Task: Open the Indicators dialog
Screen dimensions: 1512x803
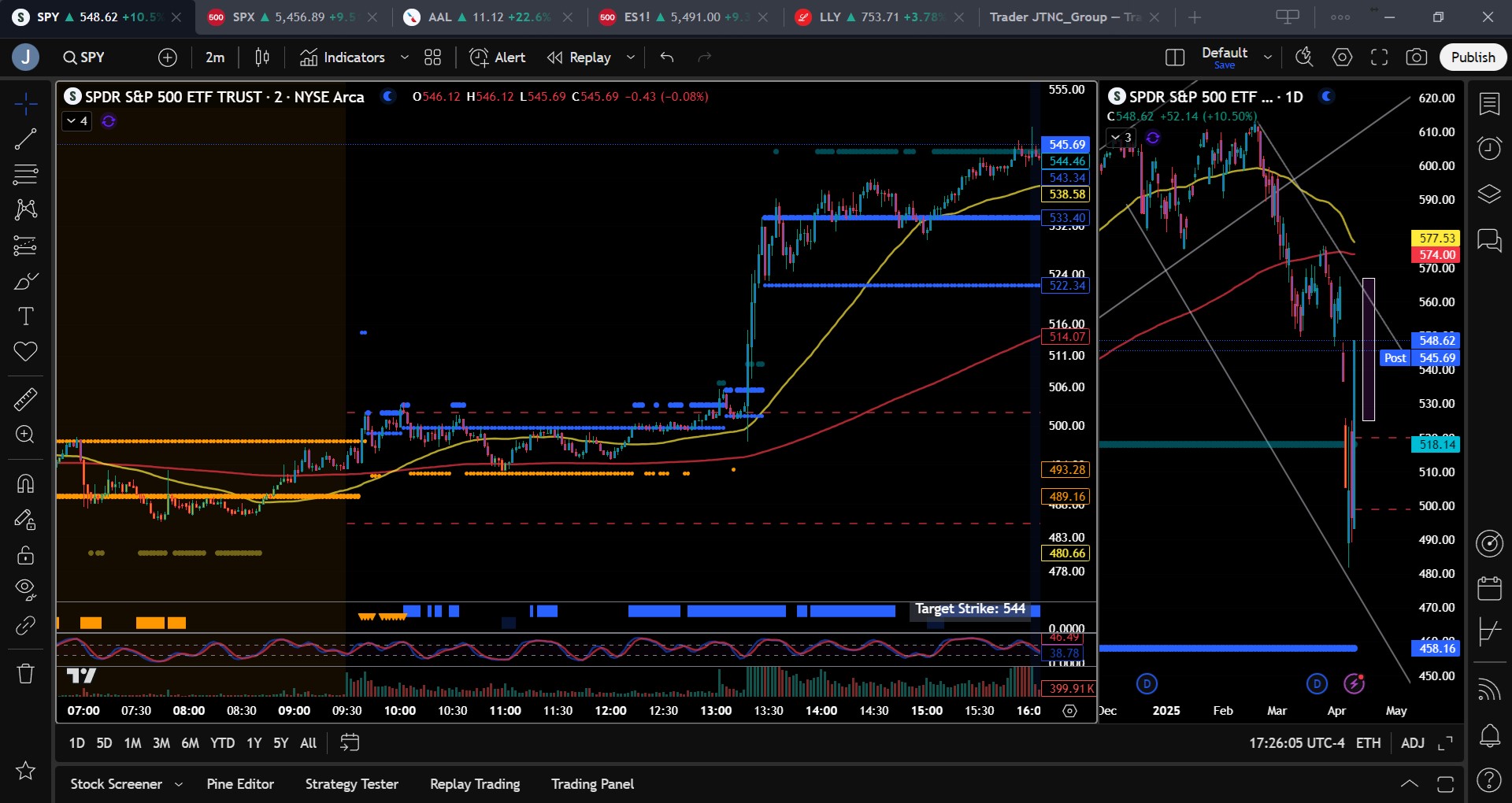Action: click(343, 57)
